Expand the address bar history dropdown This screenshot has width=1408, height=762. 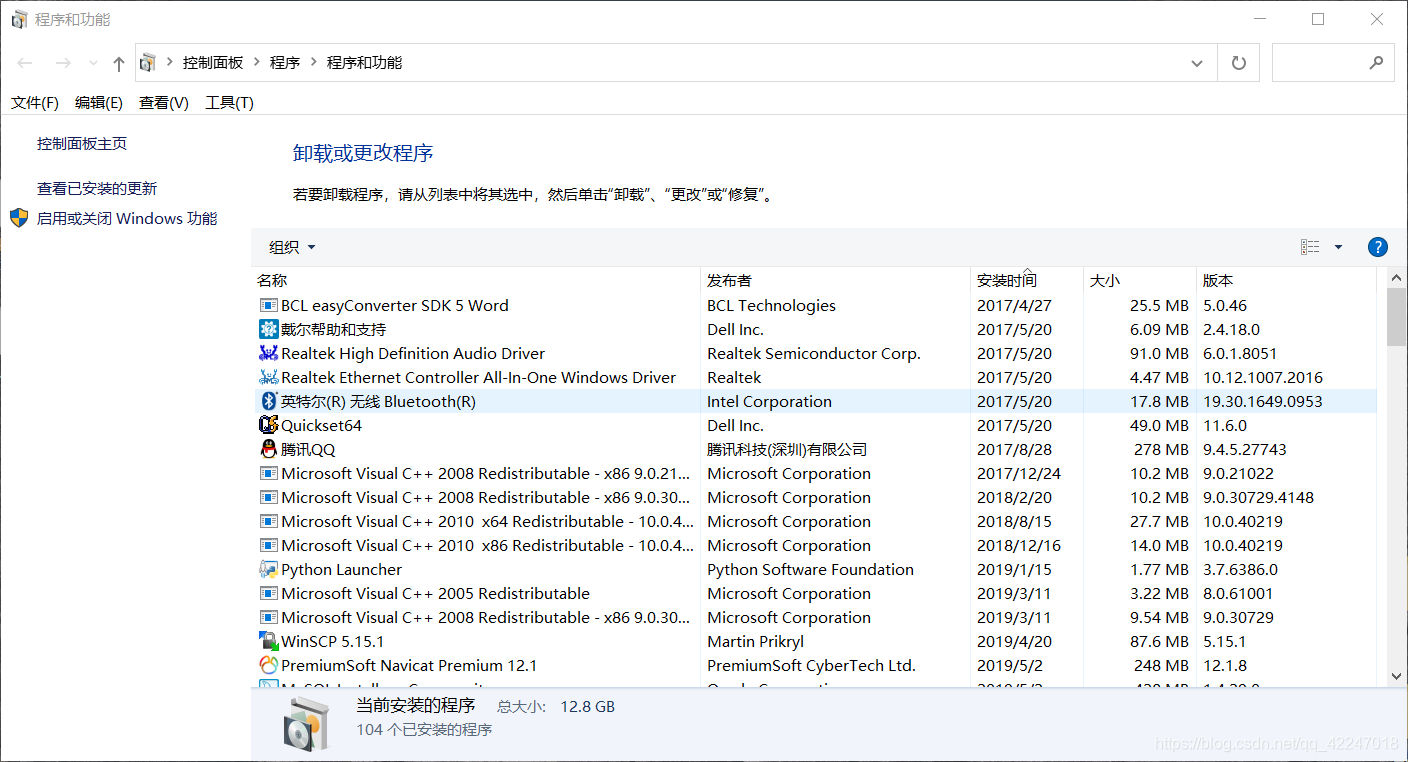[x=1197, y=63]
